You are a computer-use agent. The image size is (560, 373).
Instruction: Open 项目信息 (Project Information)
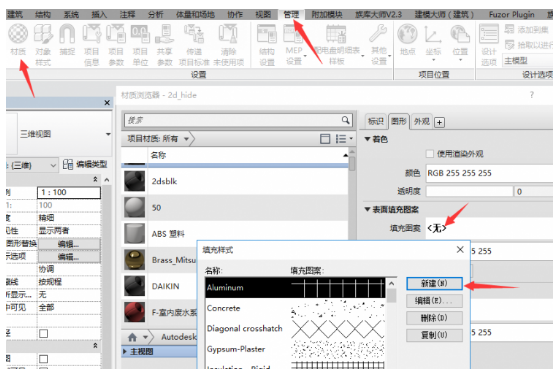point(91,44)
